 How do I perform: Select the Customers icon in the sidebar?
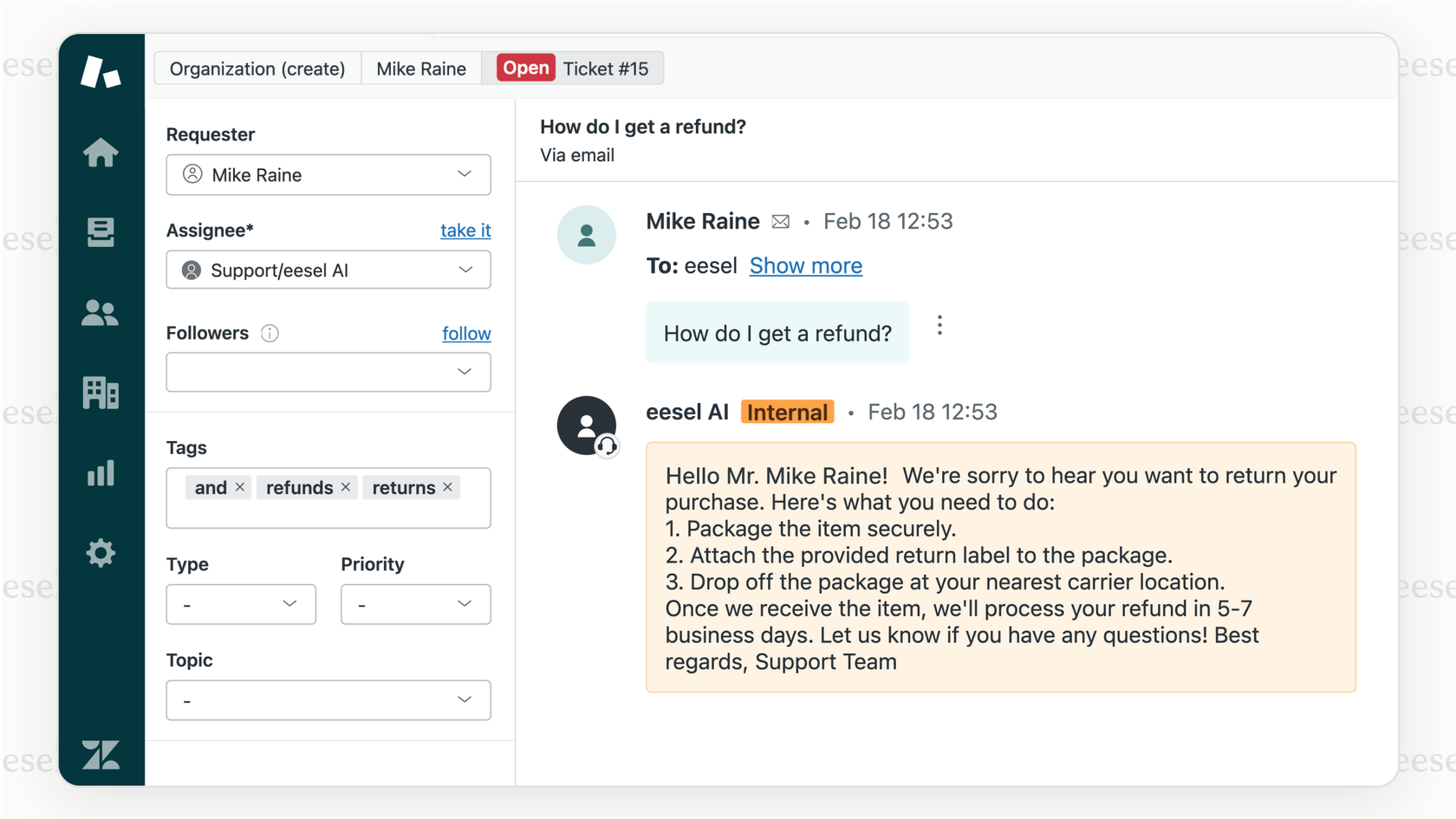[101, 313]
